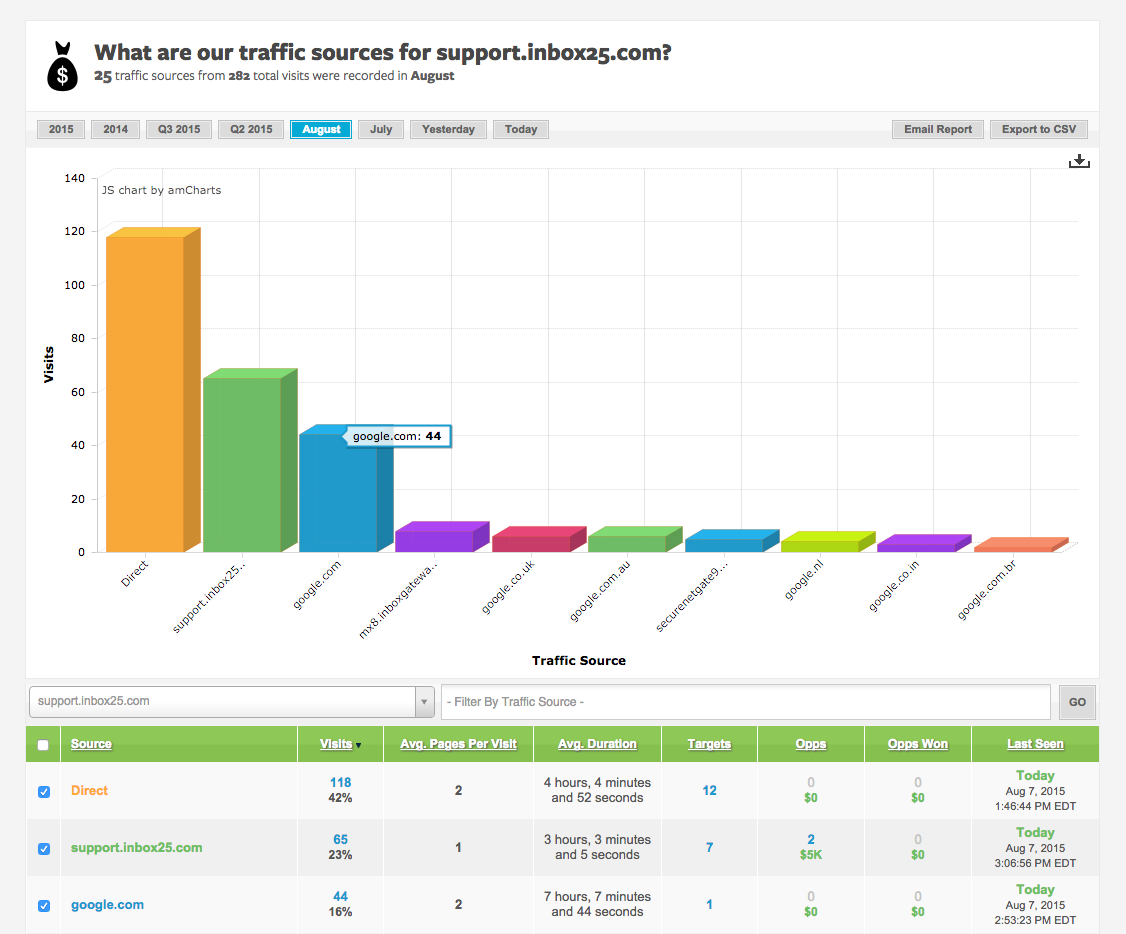Click the 44 visits value in table
The height and width of the screenshot is (934, 1126).
pyautogui.click(x=340, y=897)
